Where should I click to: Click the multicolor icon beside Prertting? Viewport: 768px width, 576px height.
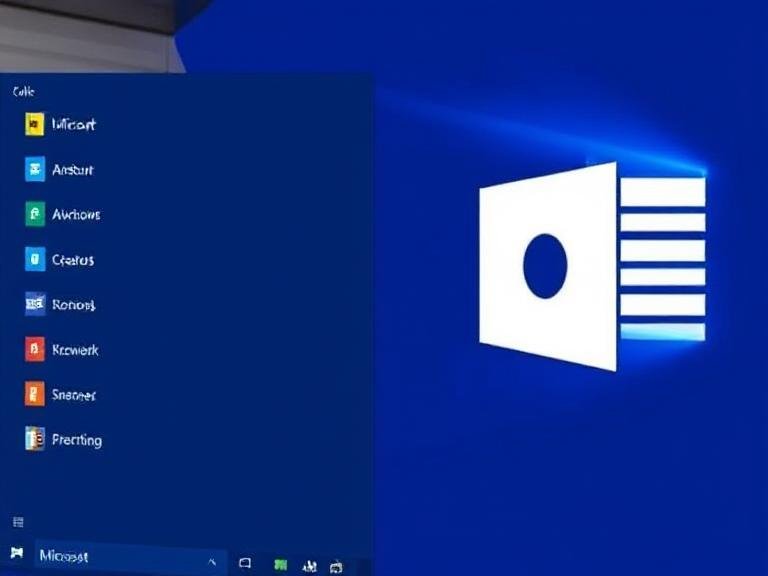[35, 438]
